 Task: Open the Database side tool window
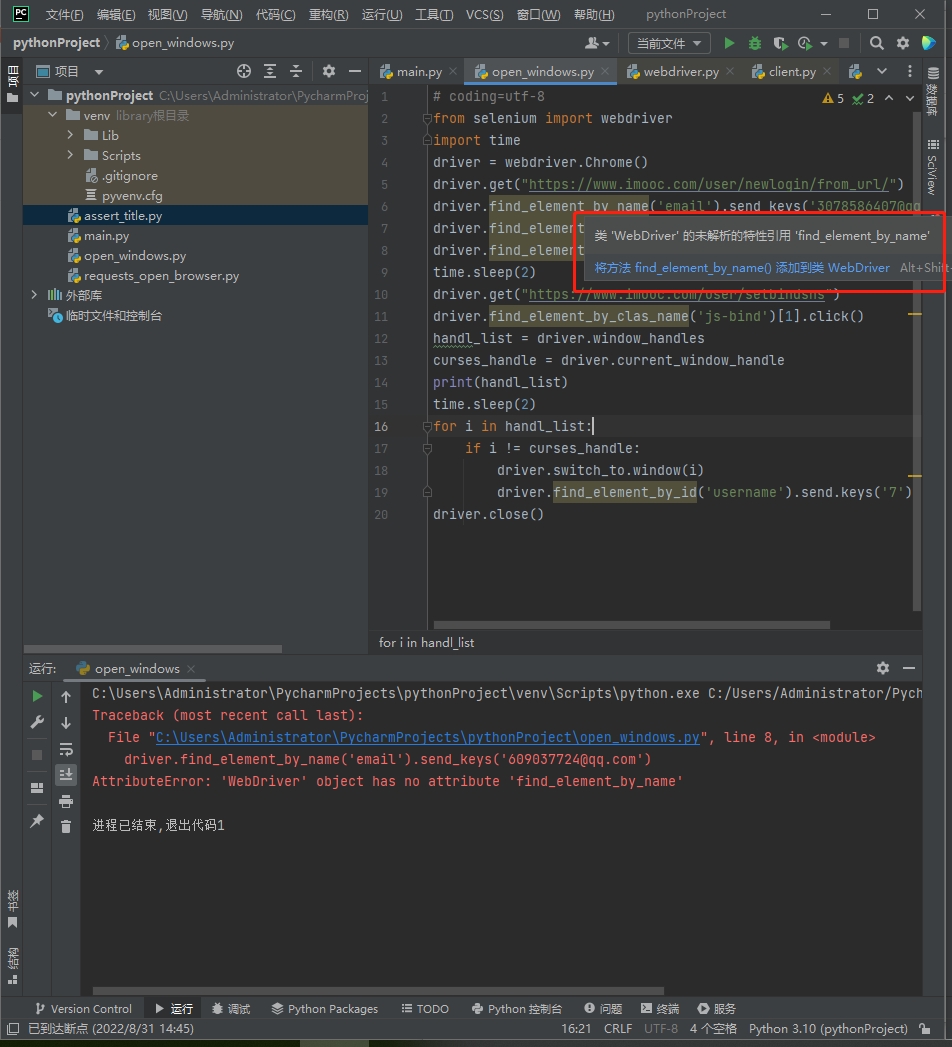(x=933, y=89)
